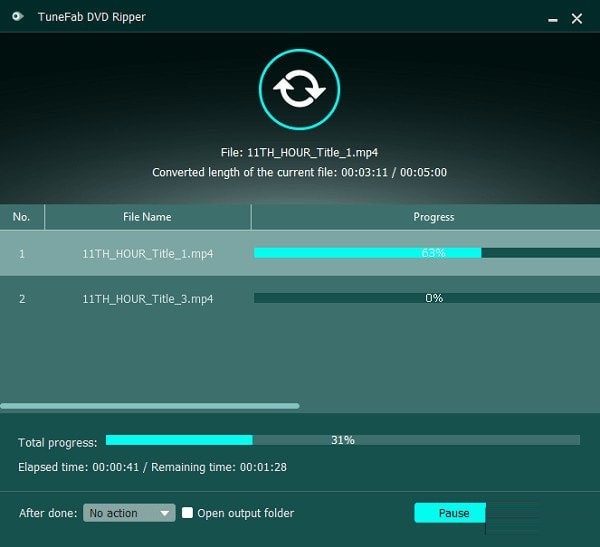The height and width of the screenshot is (547, 600).
Task: Click row number 1 cell
Action: click(22, 253)
